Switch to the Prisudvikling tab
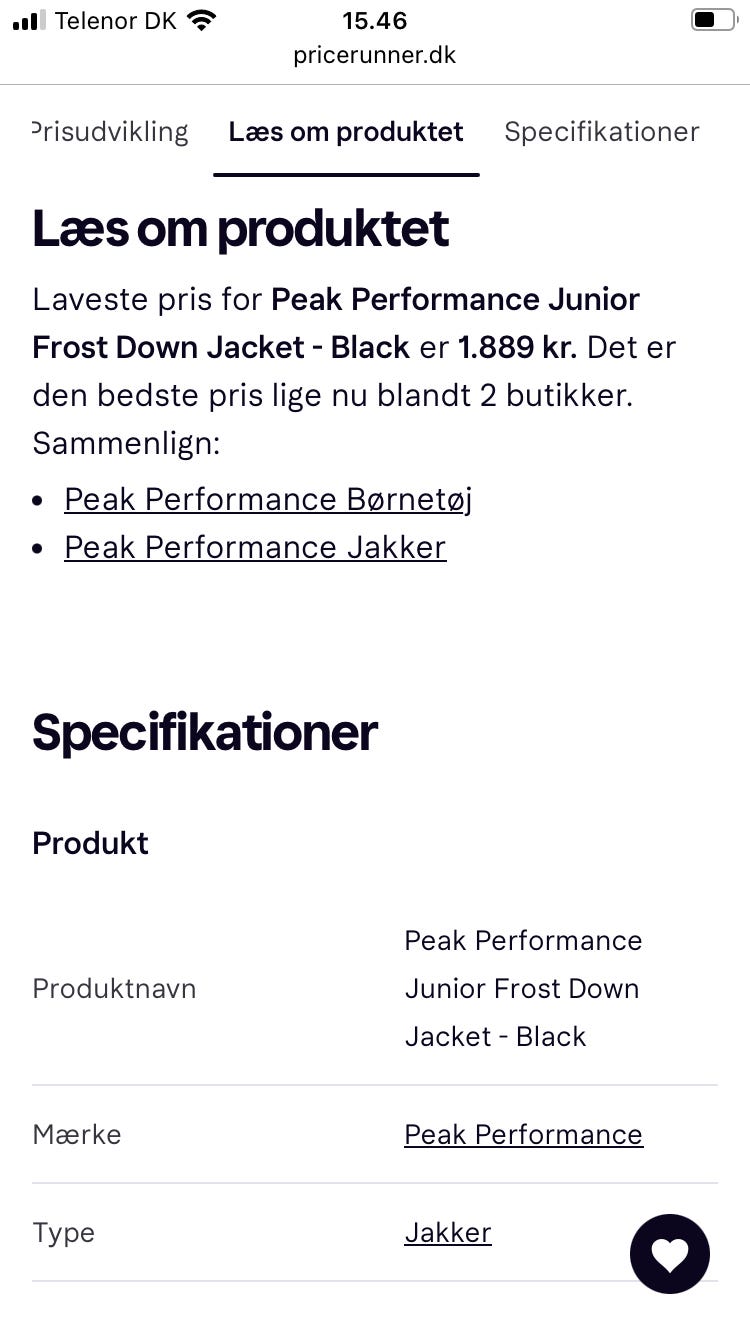This screenshot has width=750, height=1334. (x=110, y=132)
